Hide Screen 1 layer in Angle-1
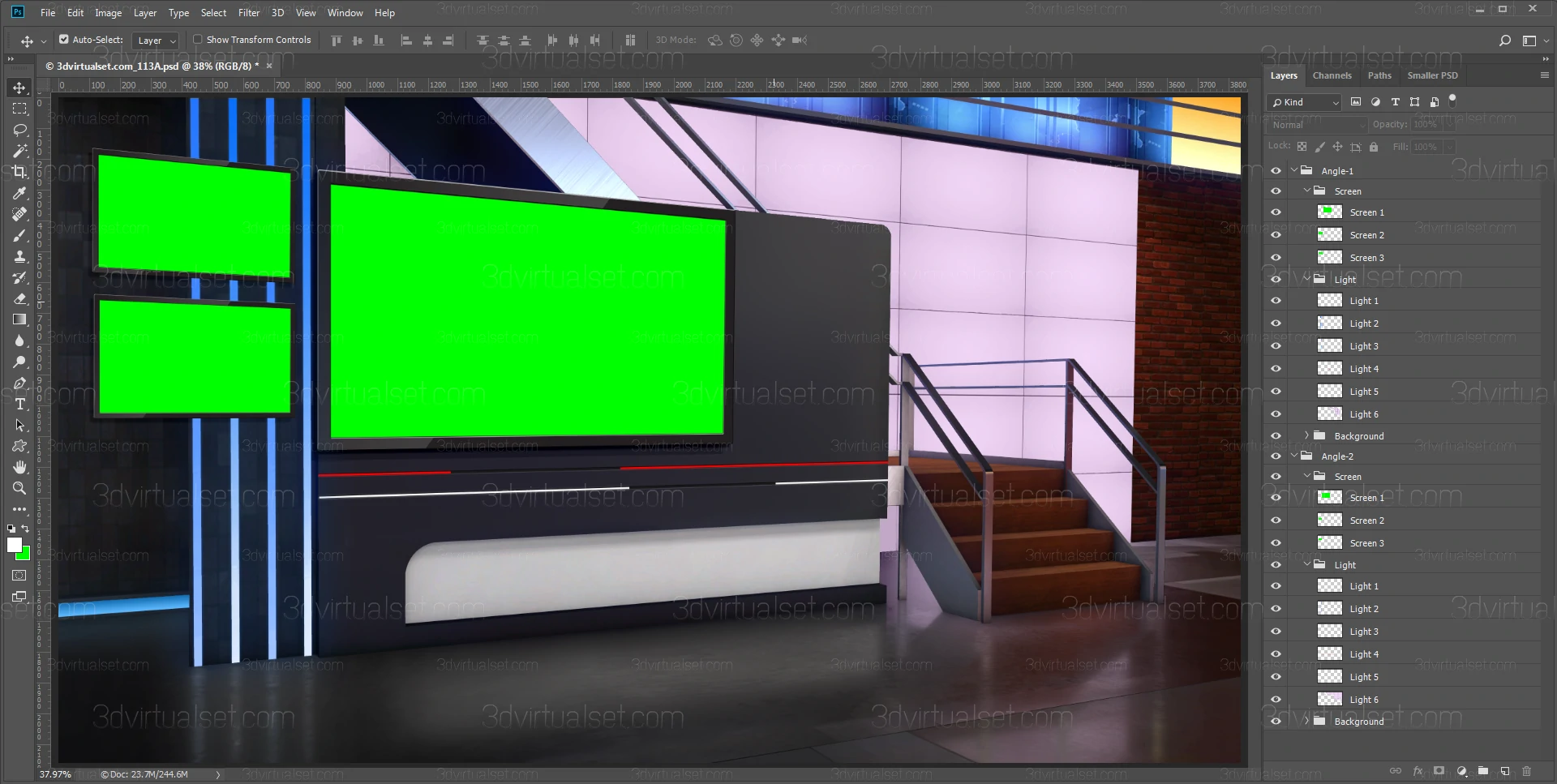 [1276, 212]
